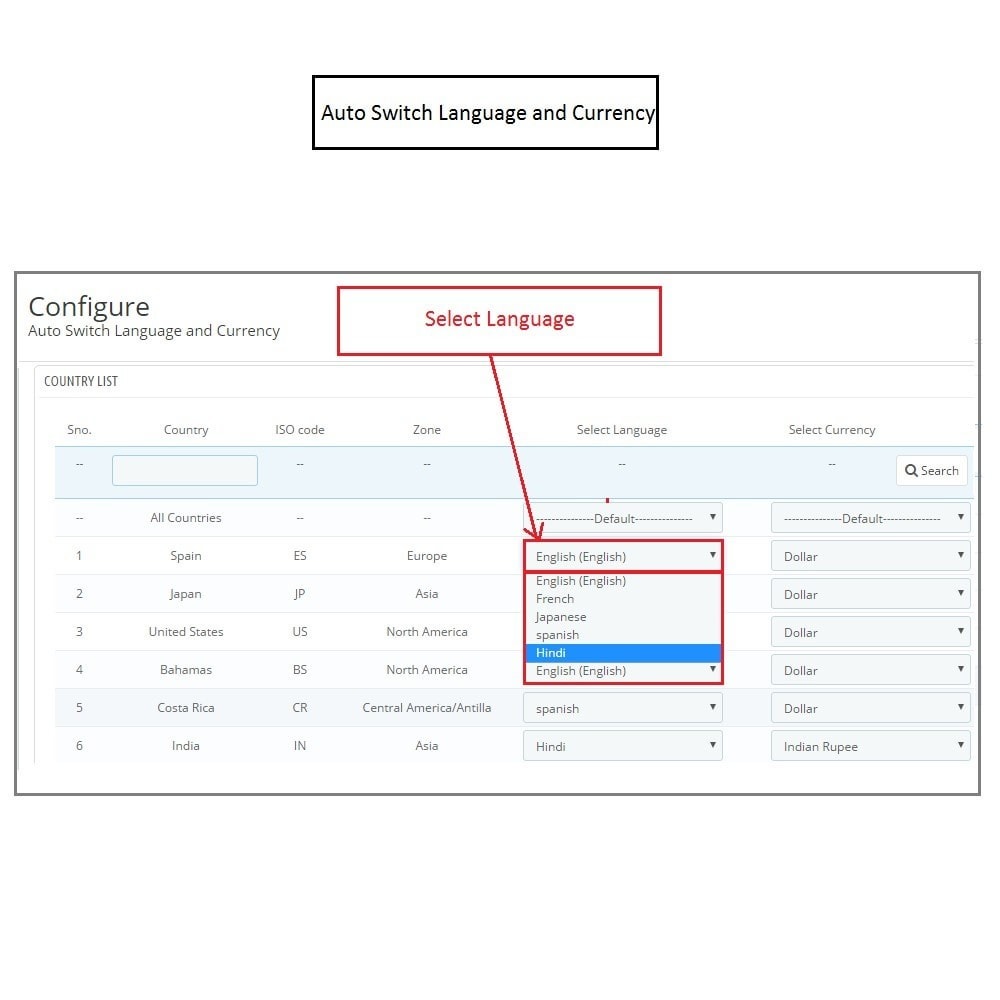The width and height of the screenshot is (1000, 1000).
Task: Choose Japanese in the open language list
Action: coord(622,617)
